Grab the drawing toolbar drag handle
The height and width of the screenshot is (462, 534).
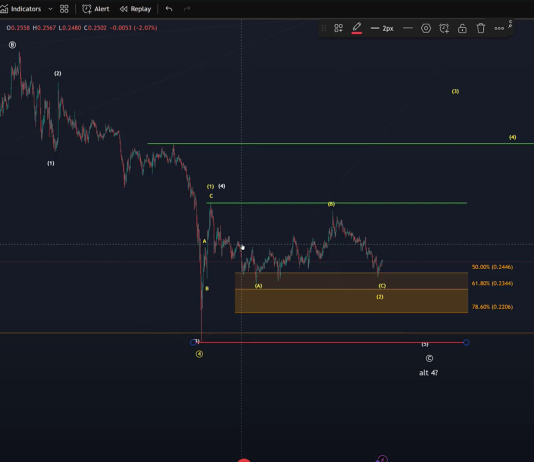tap(324, 28)
